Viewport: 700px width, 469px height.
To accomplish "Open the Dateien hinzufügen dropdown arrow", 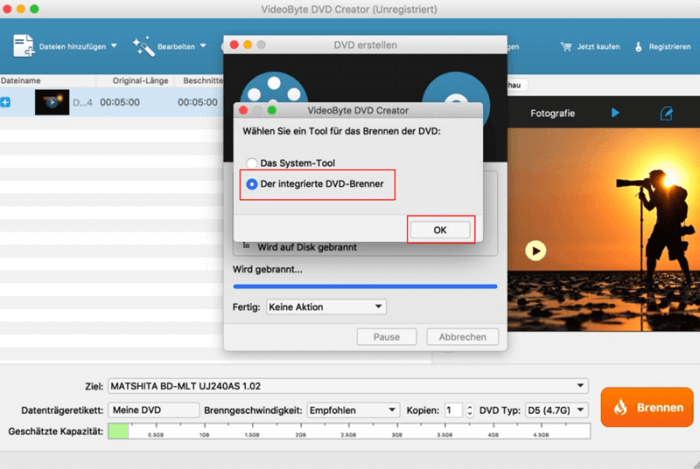I will [x=114, y=46].
